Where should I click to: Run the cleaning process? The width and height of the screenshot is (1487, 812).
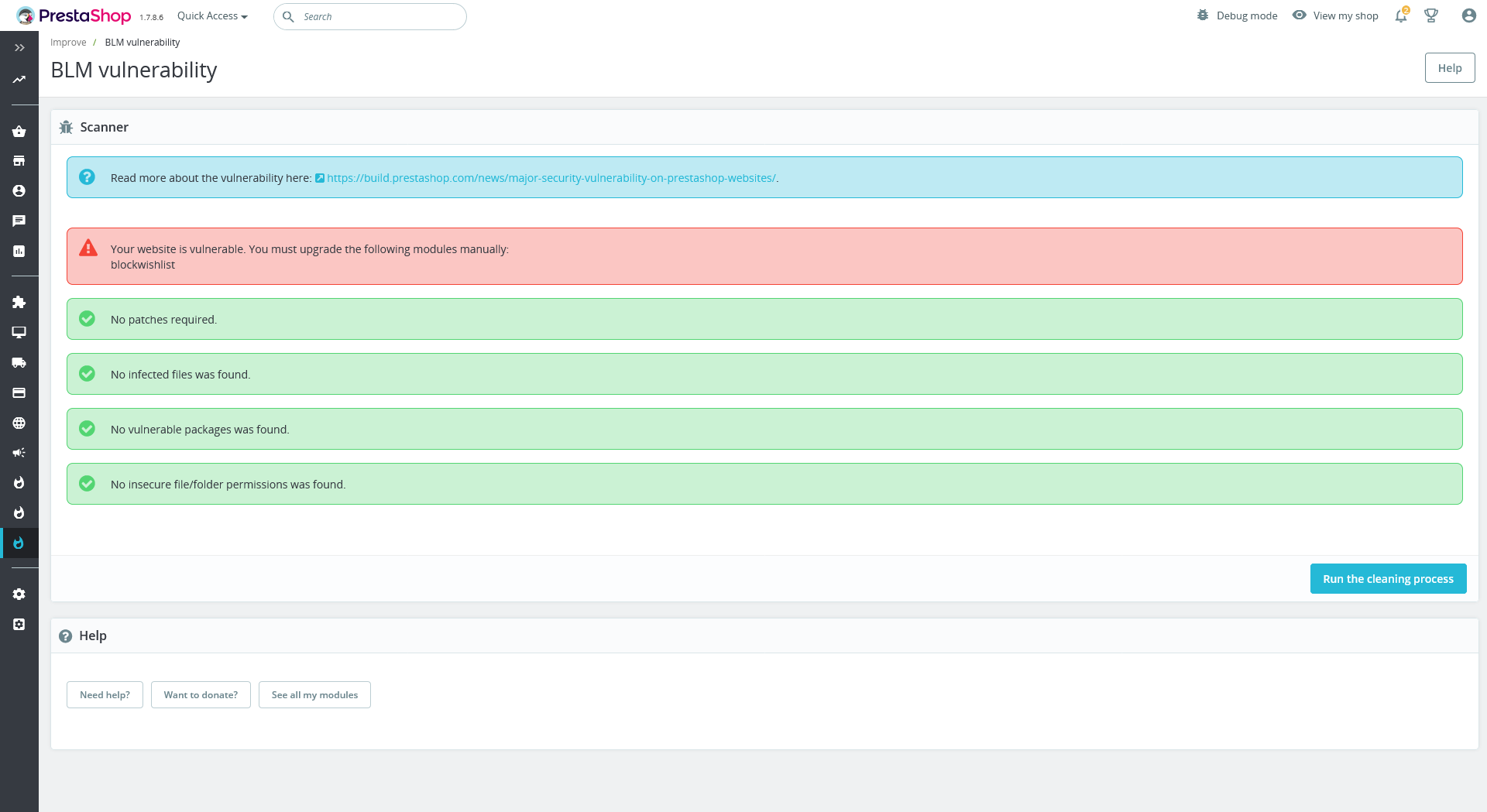click(1388, 579)
